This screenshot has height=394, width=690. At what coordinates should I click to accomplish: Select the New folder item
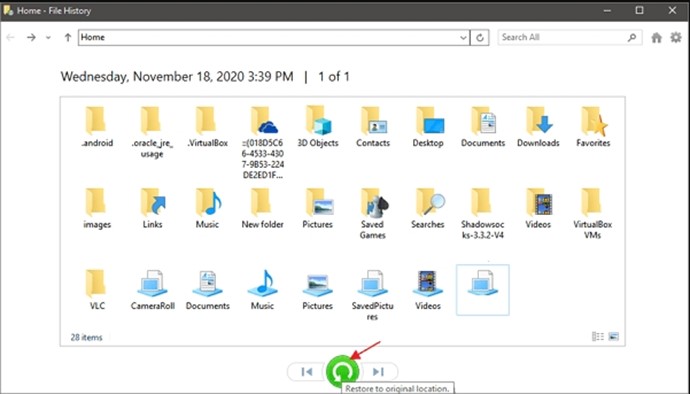point(262,208)
